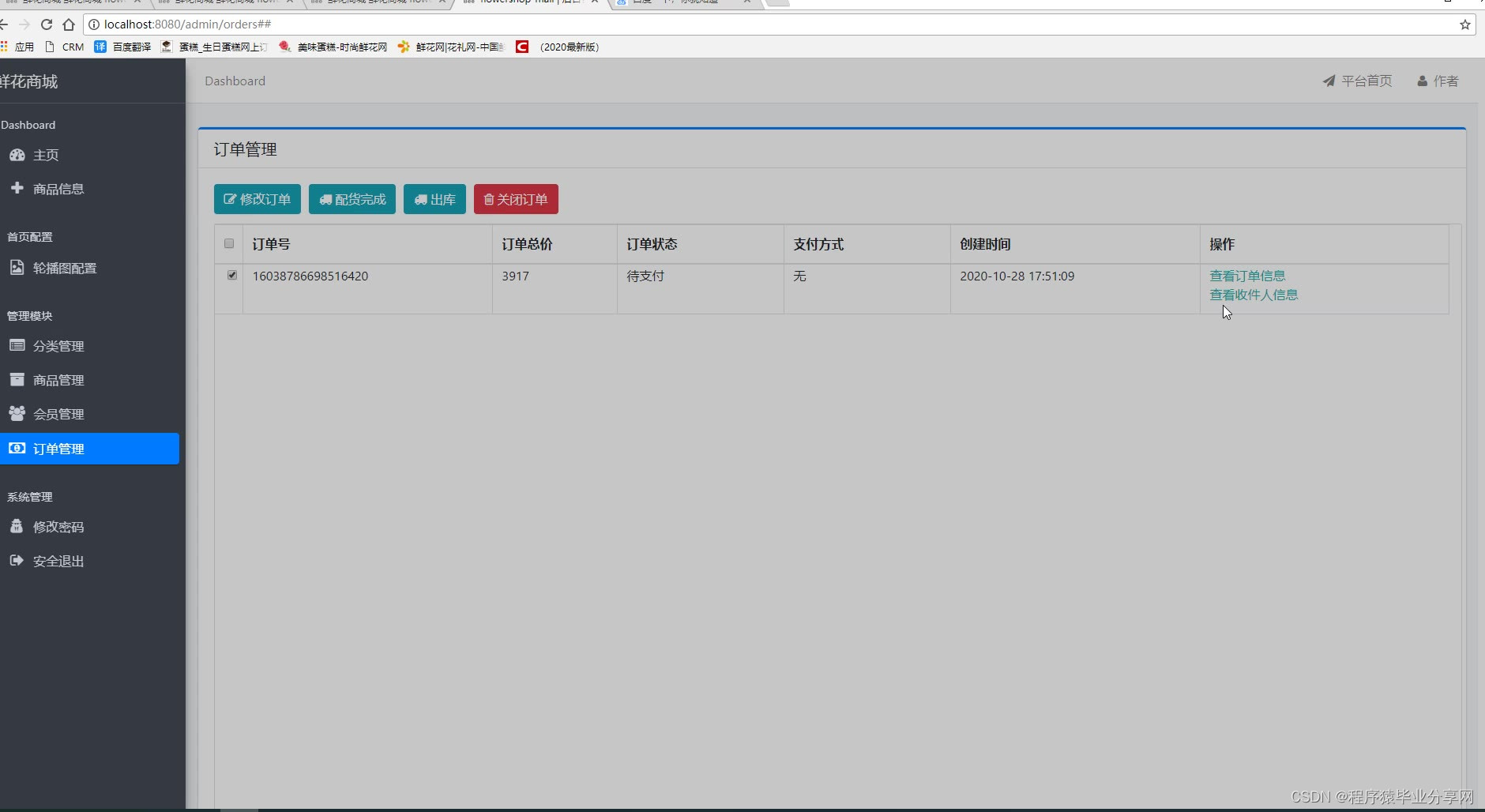Click the 作者 link in top bar
Screen dimensions: 1485x812
[1438, 81]
